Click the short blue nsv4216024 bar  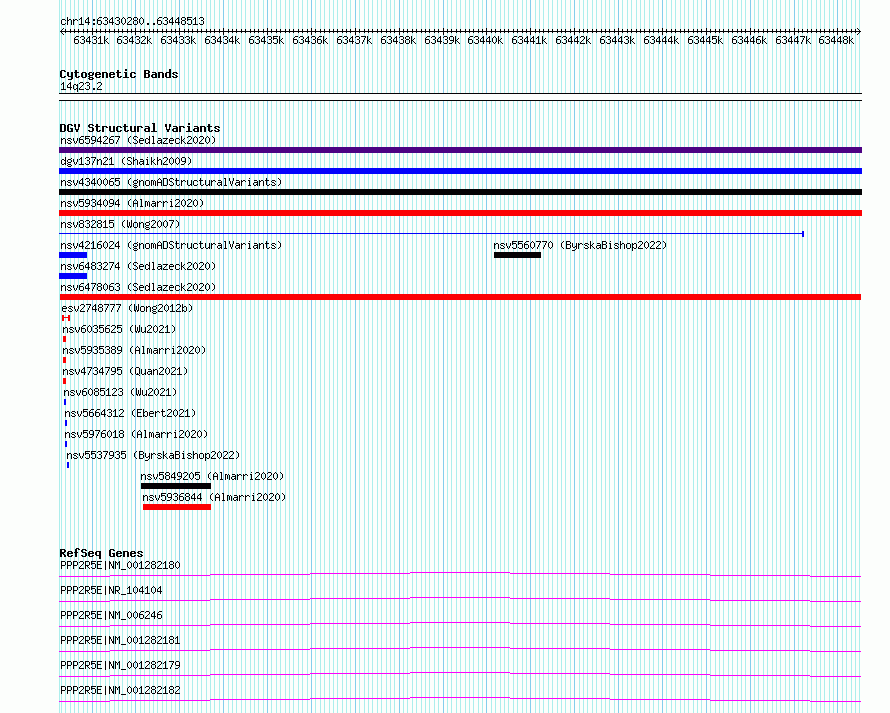pos(73,255)
